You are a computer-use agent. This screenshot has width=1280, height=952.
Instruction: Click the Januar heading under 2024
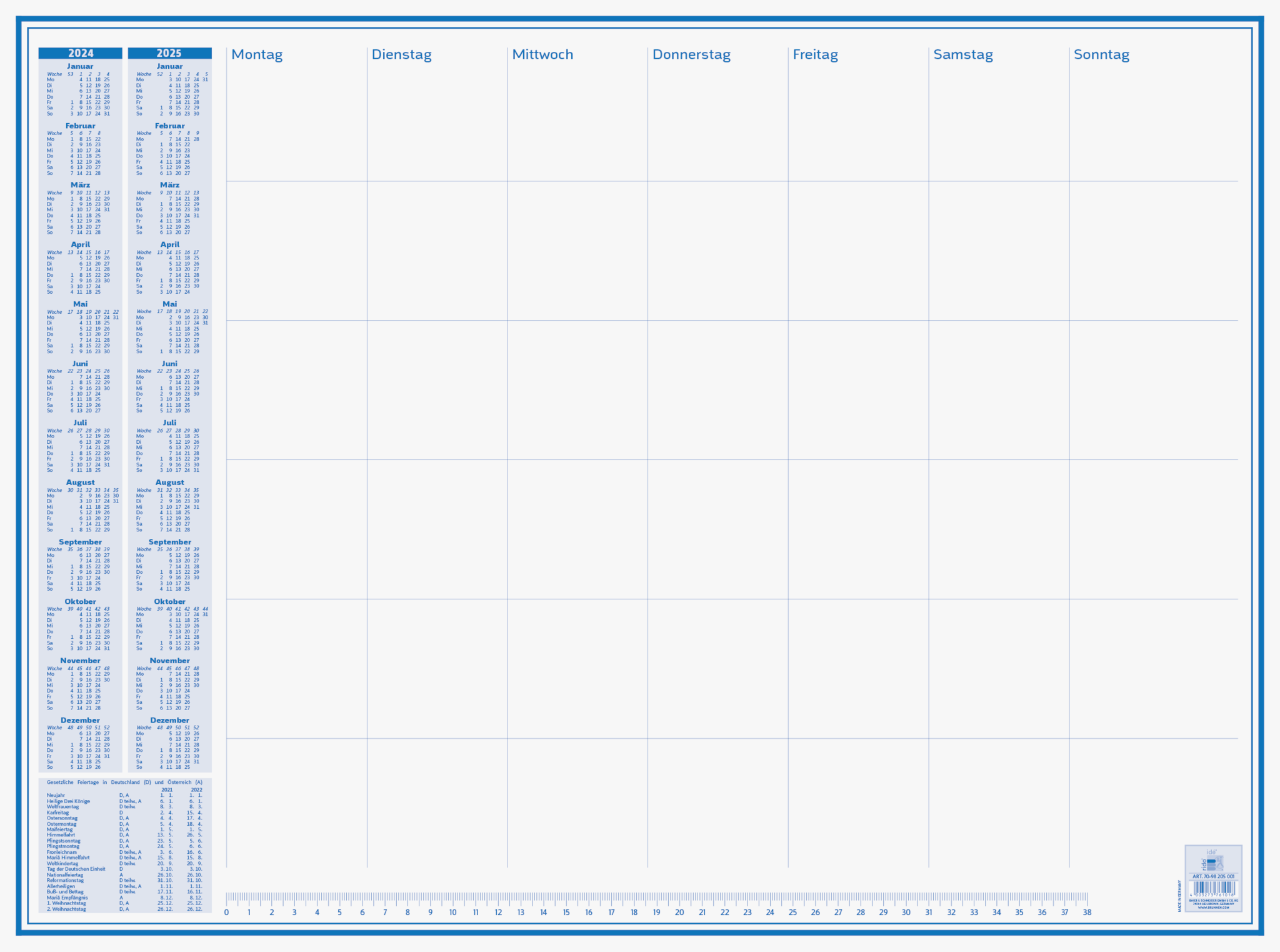tap(80, 66)
